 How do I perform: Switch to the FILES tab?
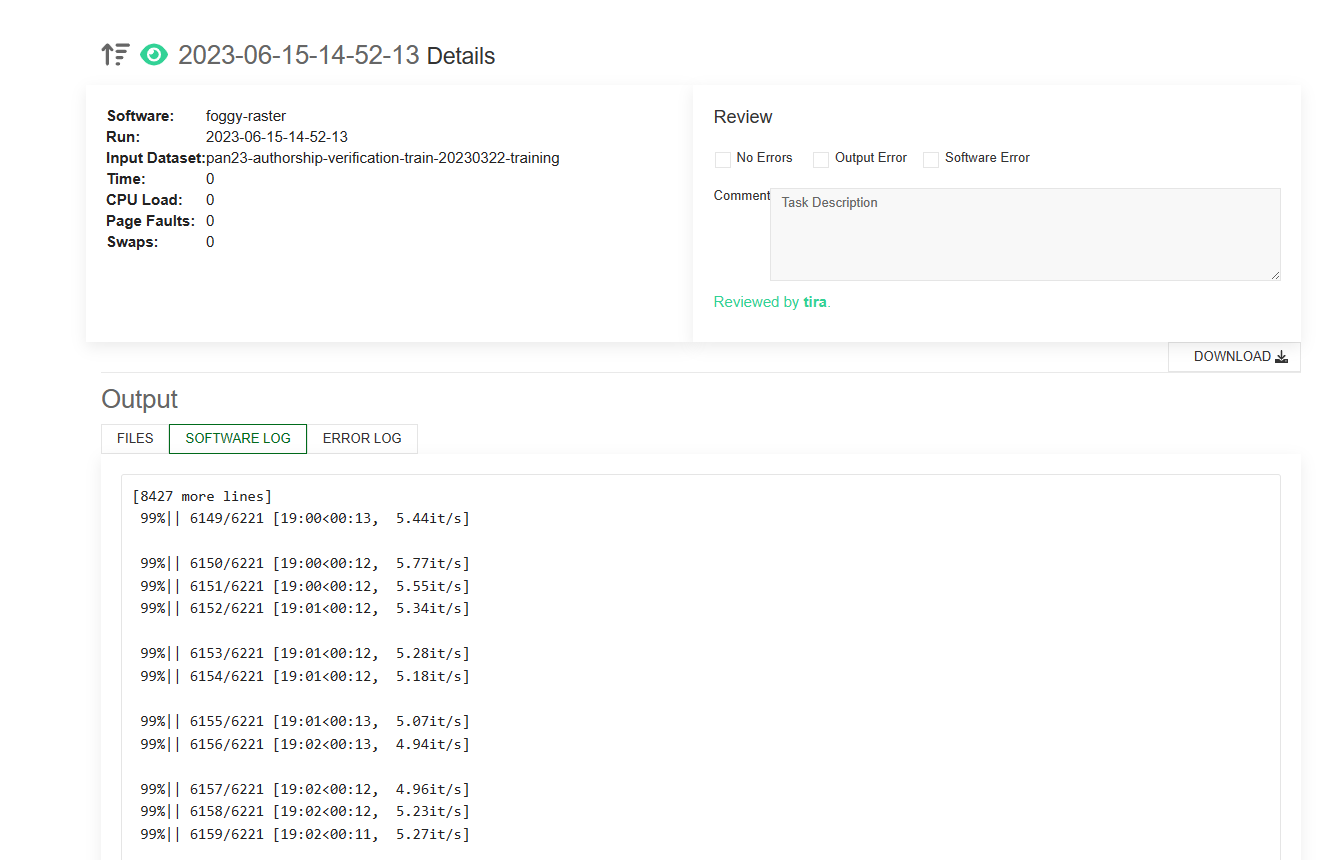click(x=135, y=438)
